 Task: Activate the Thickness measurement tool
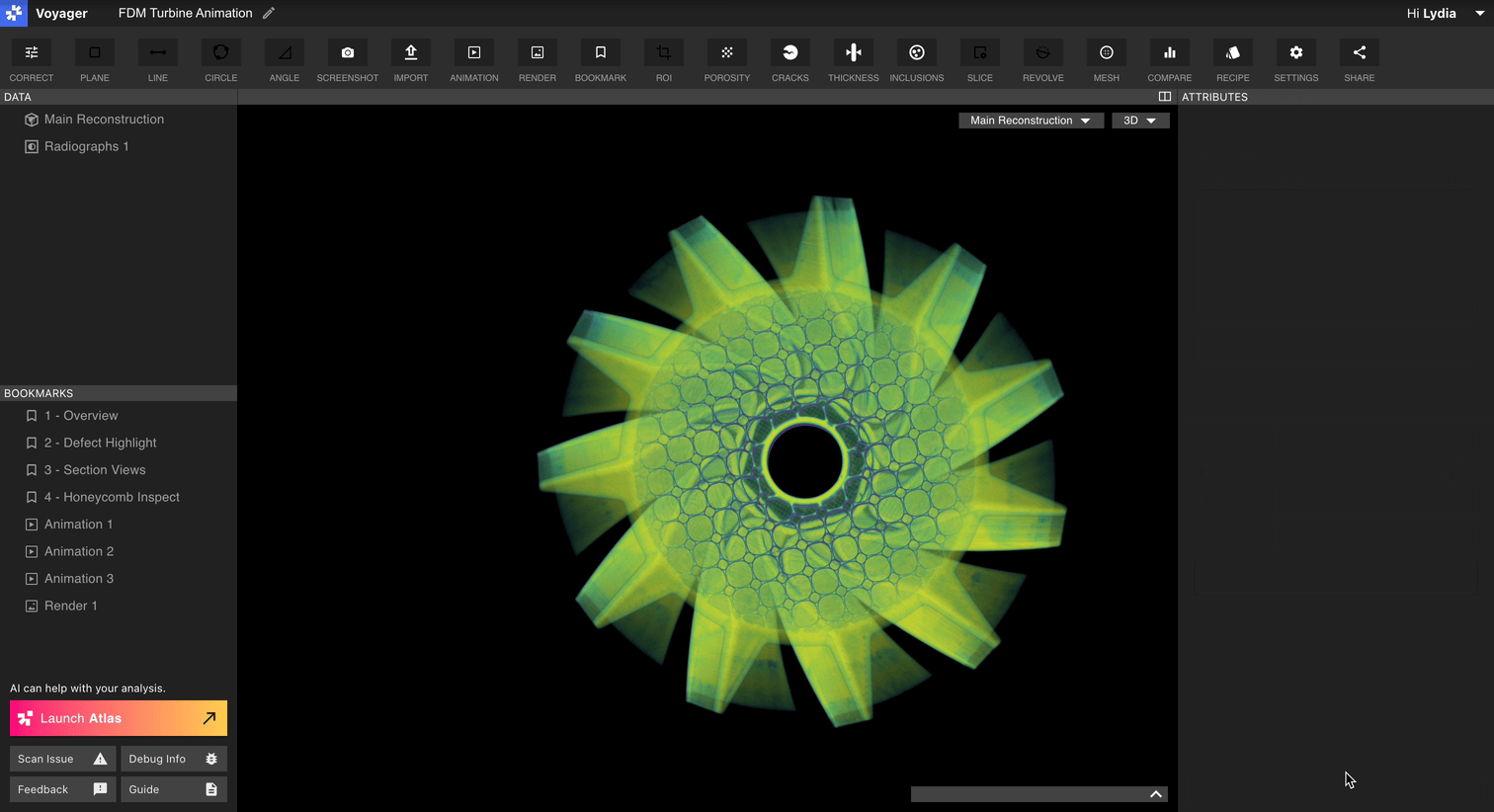(854, 53)
